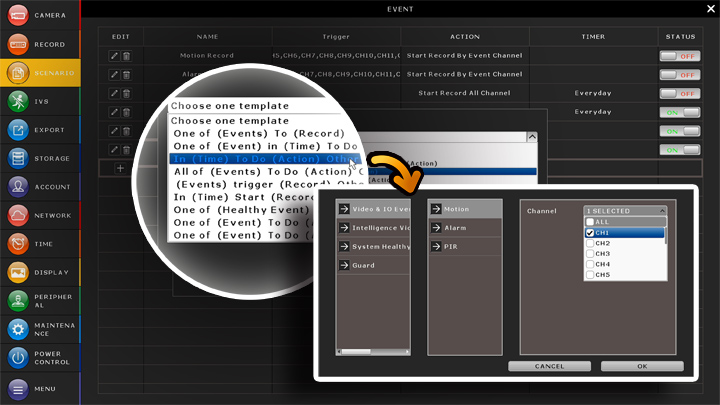Open the Record settings icon
Viewport: 720px width, 405px height.
pos(18,44)
